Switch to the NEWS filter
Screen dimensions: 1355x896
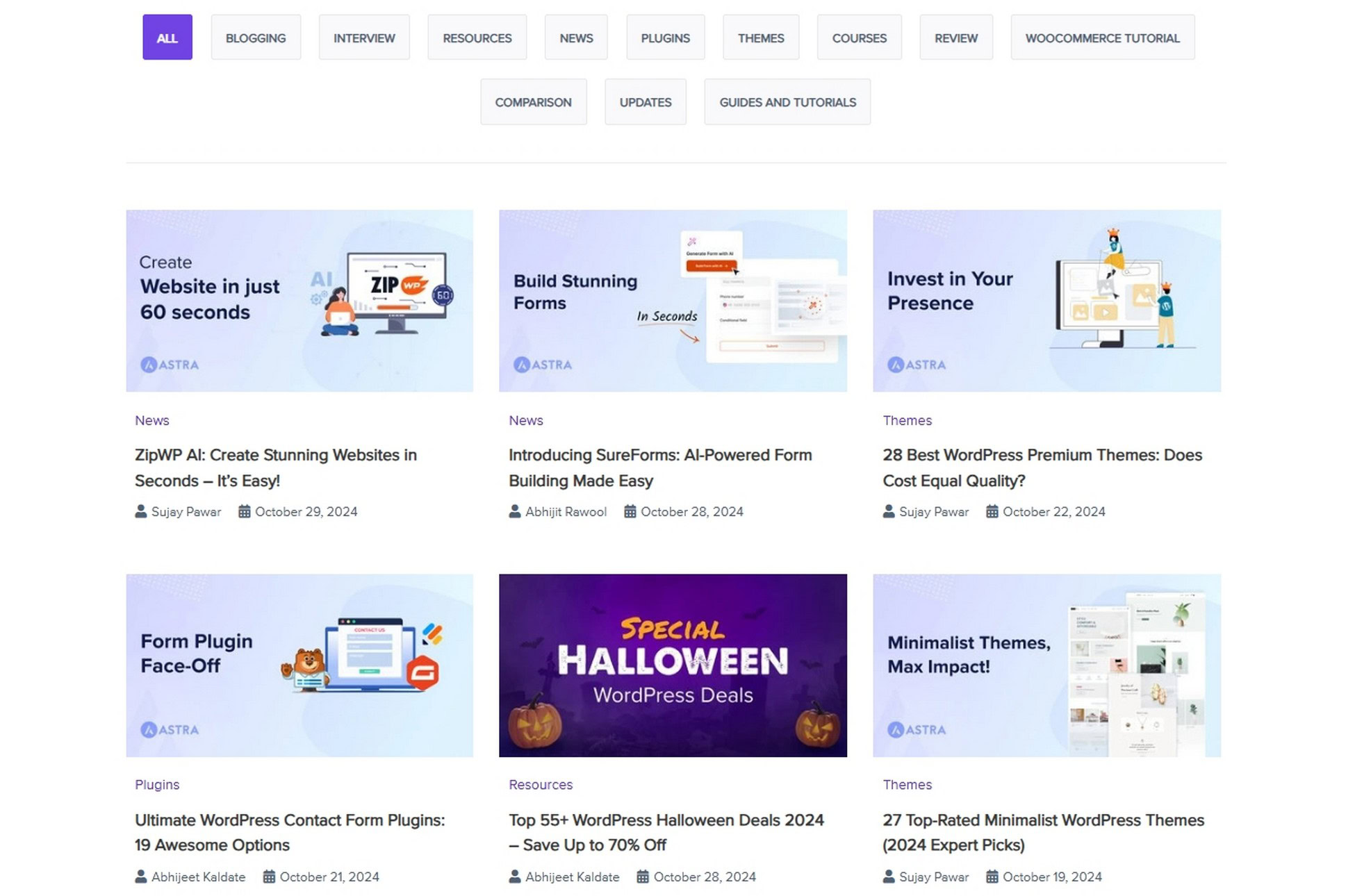(576, 38)
